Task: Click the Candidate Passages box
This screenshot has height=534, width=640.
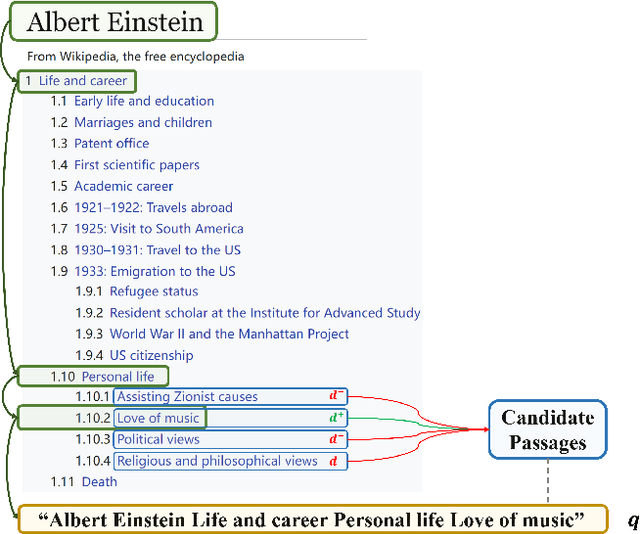Action: [x=547, y=429]
